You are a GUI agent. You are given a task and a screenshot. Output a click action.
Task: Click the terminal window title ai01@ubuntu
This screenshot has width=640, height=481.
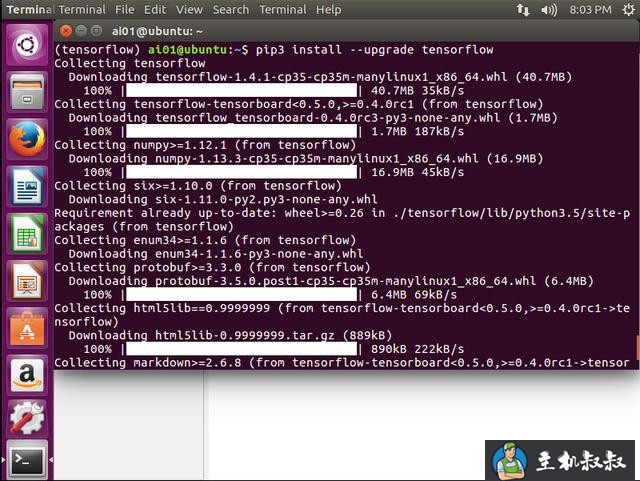(157, 31)
